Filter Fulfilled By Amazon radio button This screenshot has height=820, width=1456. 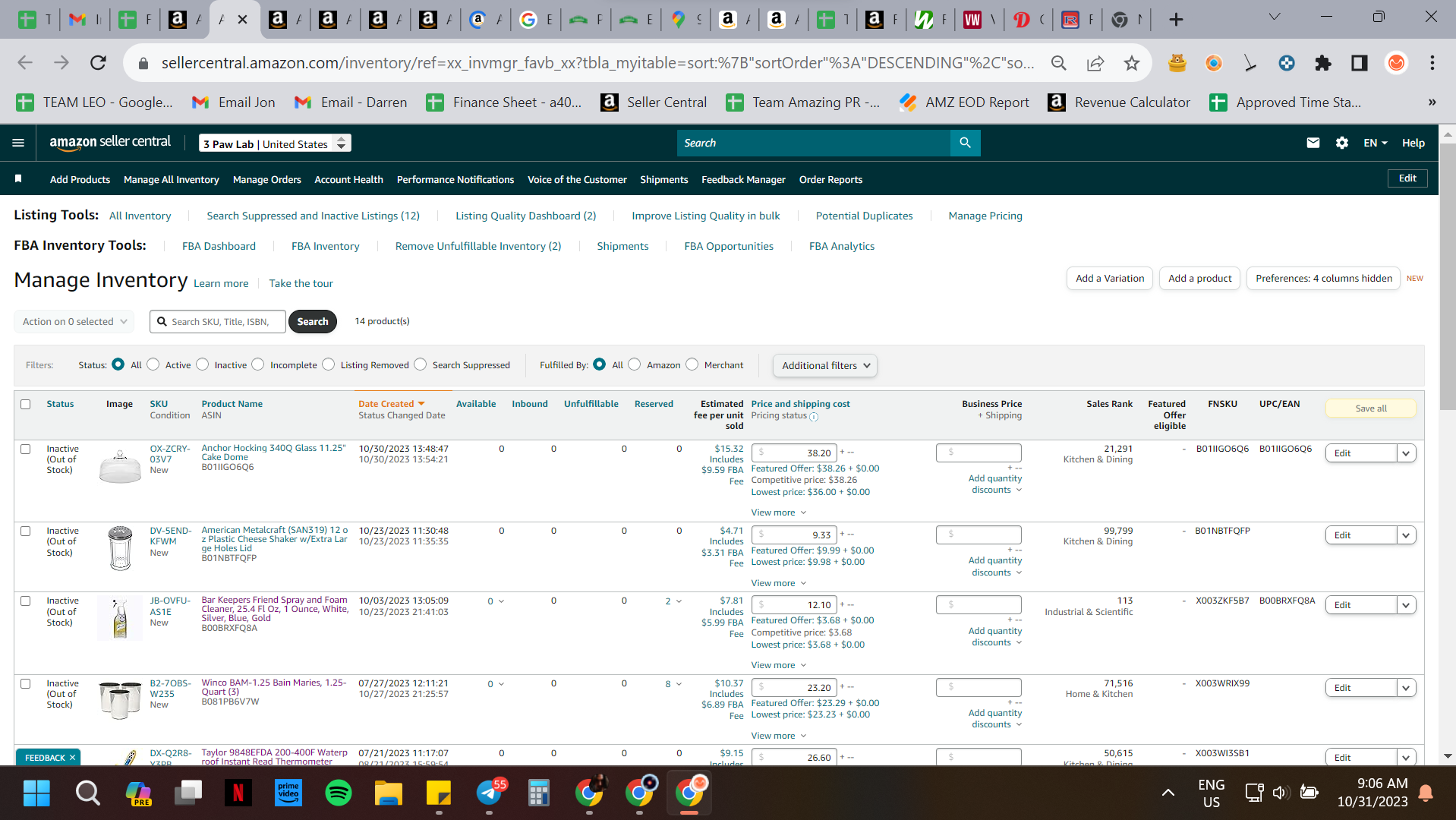coord(635,364)
